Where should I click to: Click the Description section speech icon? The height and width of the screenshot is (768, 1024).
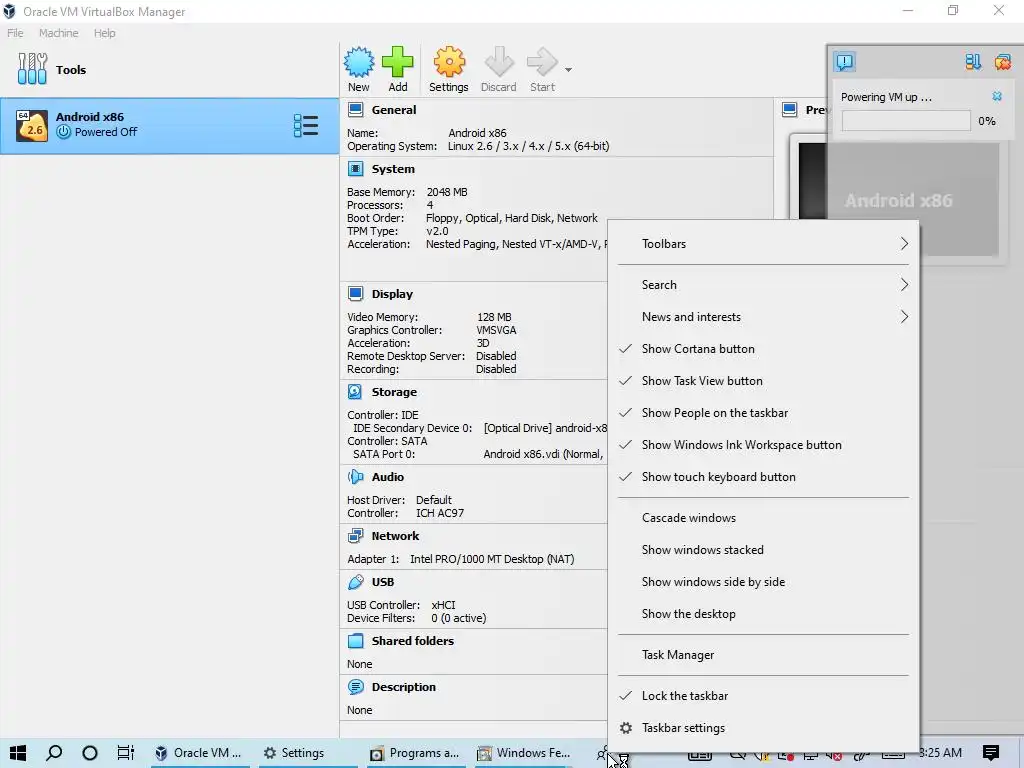[355, 687]
